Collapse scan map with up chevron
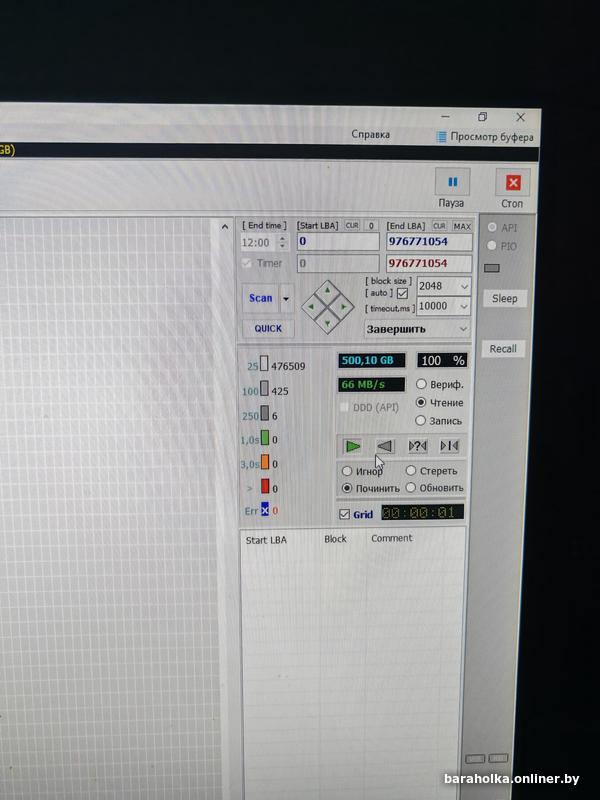600x800 pixels. tap(224, 227)
